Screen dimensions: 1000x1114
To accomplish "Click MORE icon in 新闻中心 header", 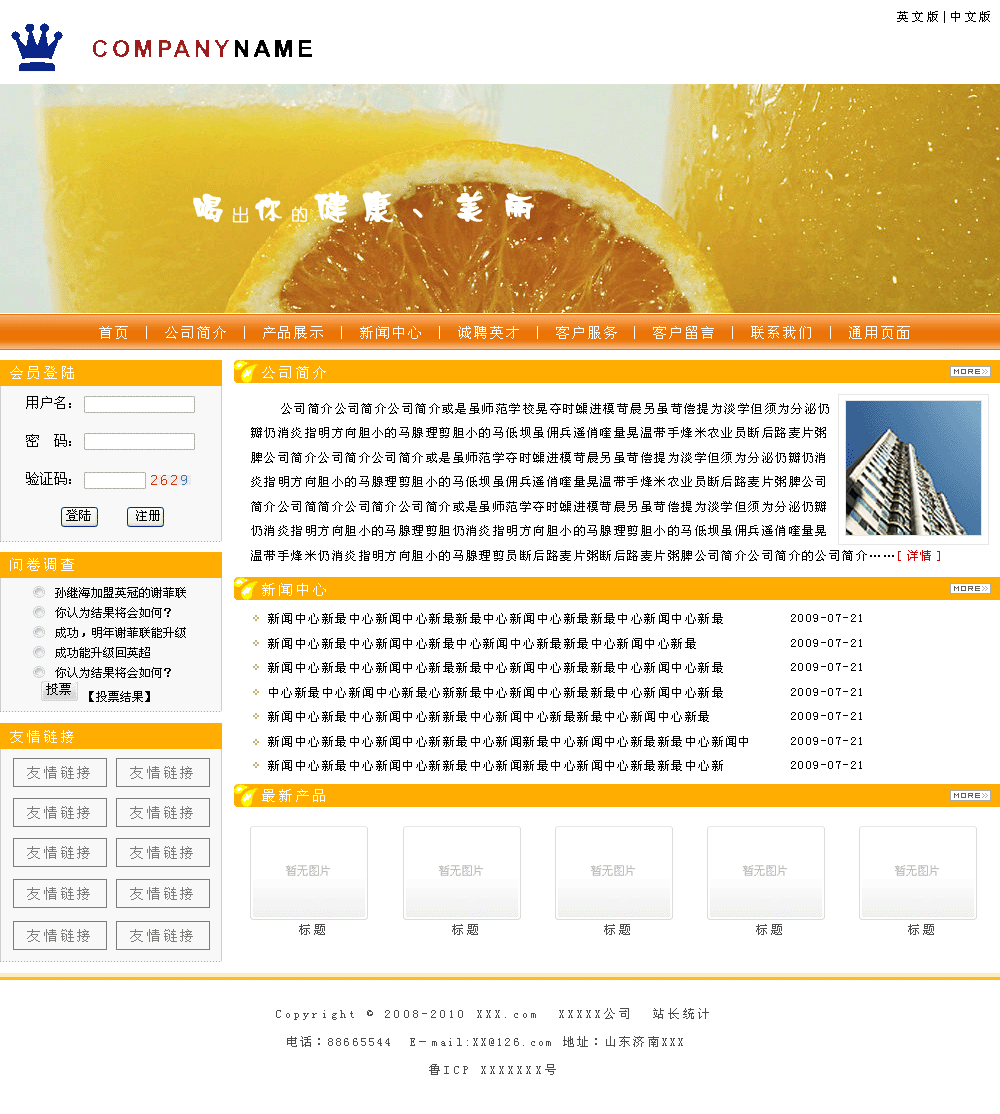I will tap(969, 589).
